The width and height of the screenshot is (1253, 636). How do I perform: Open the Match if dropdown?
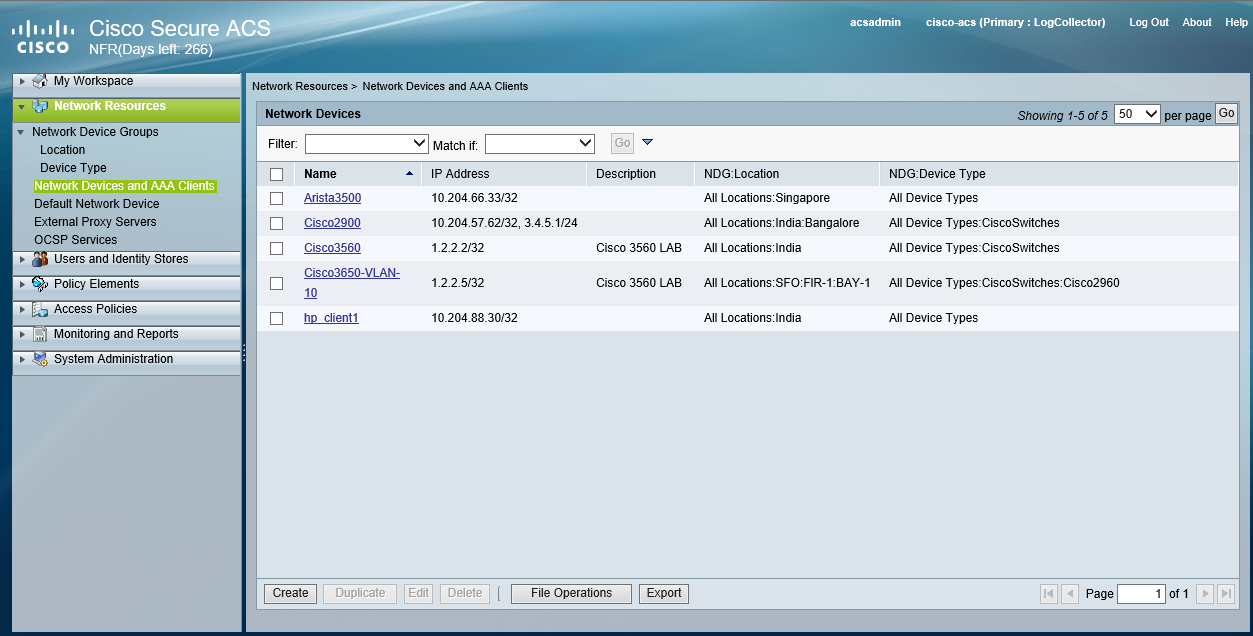540,144
